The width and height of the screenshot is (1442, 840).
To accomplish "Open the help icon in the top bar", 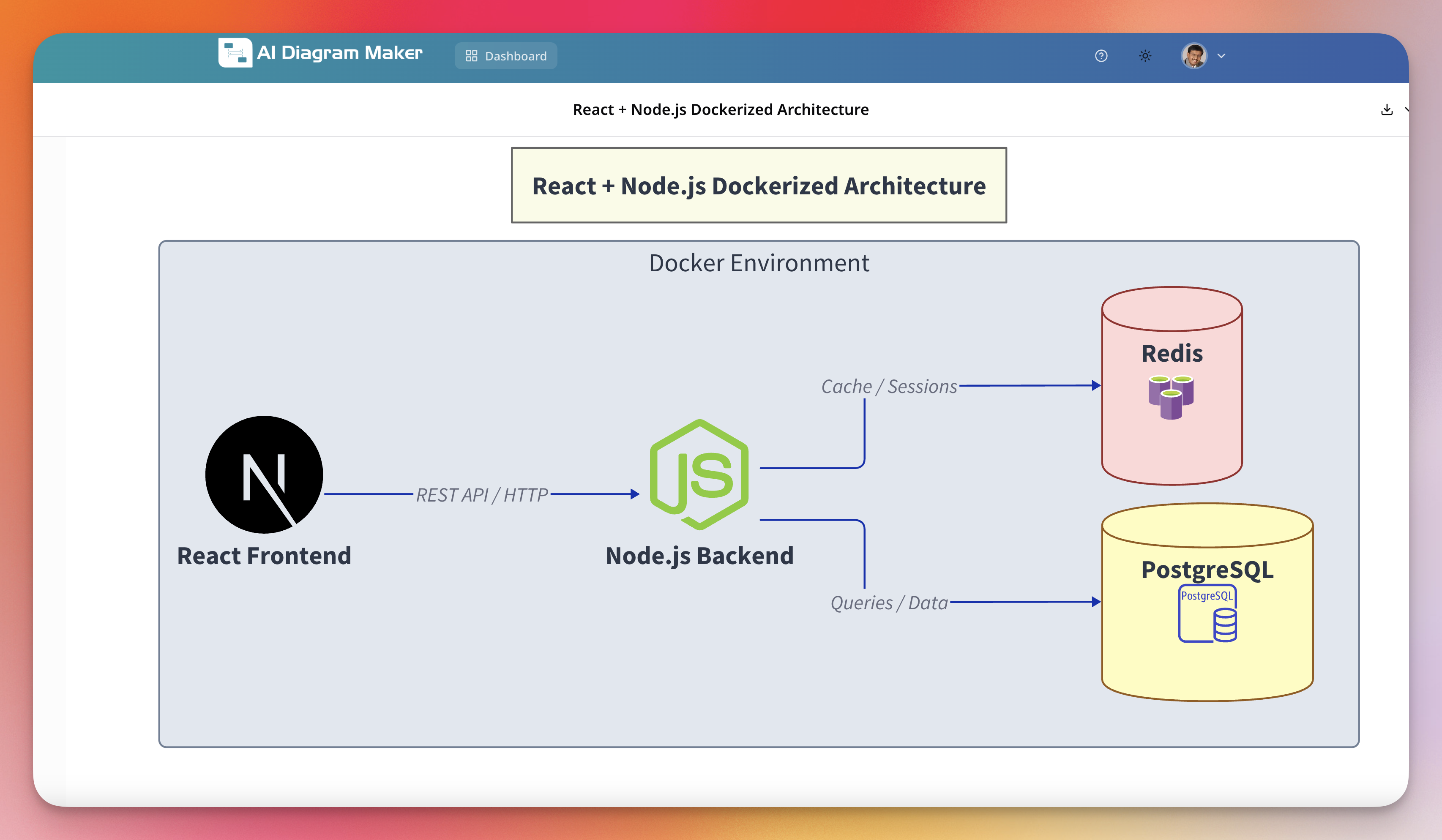I will pyautogui.click(x=1101, y=55).
